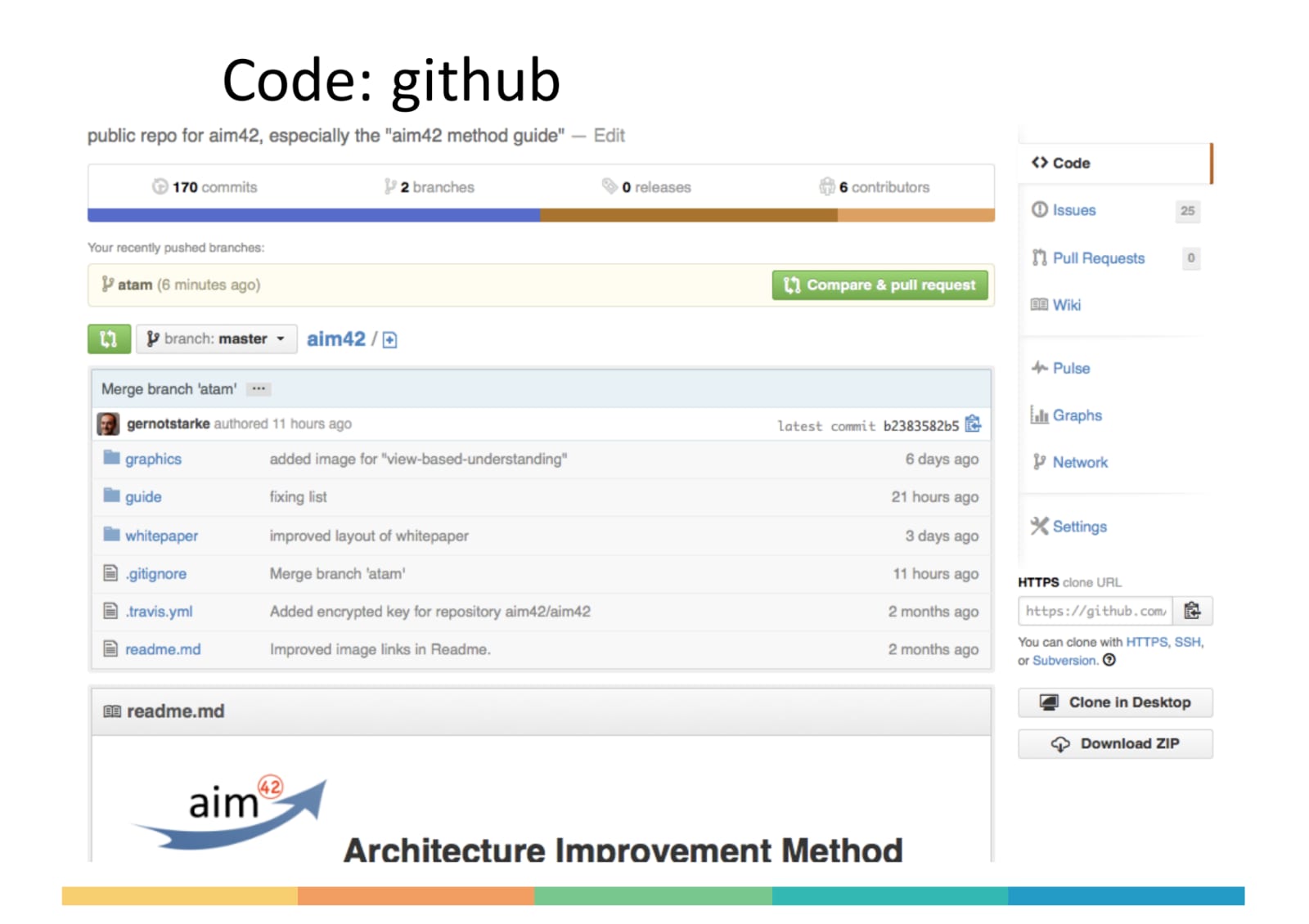1309x924 pixels.
Task: Open the readme.md file link in list
Action: coord(163,649)
